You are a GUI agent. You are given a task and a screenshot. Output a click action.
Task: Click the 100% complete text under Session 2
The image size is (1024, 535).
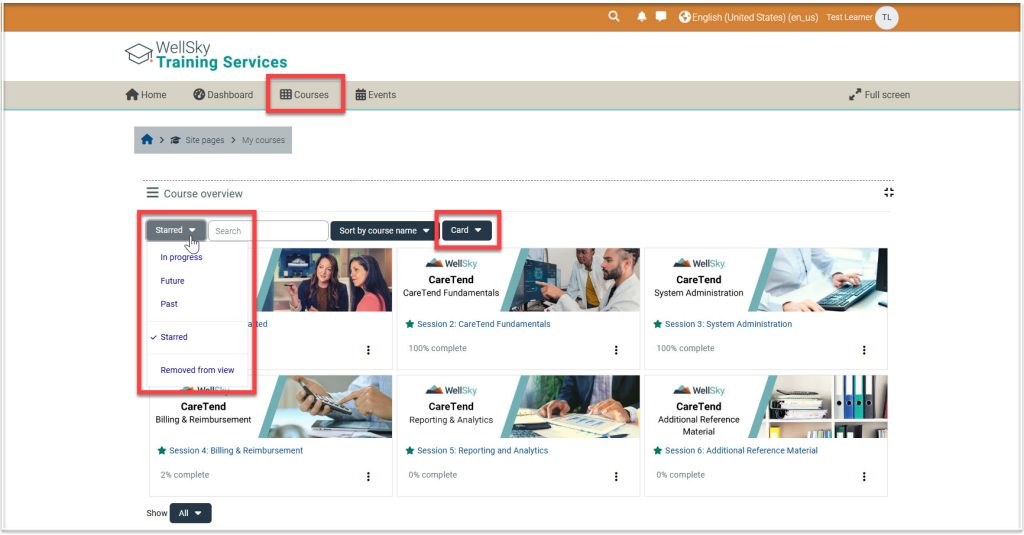[x=438, y=348]
